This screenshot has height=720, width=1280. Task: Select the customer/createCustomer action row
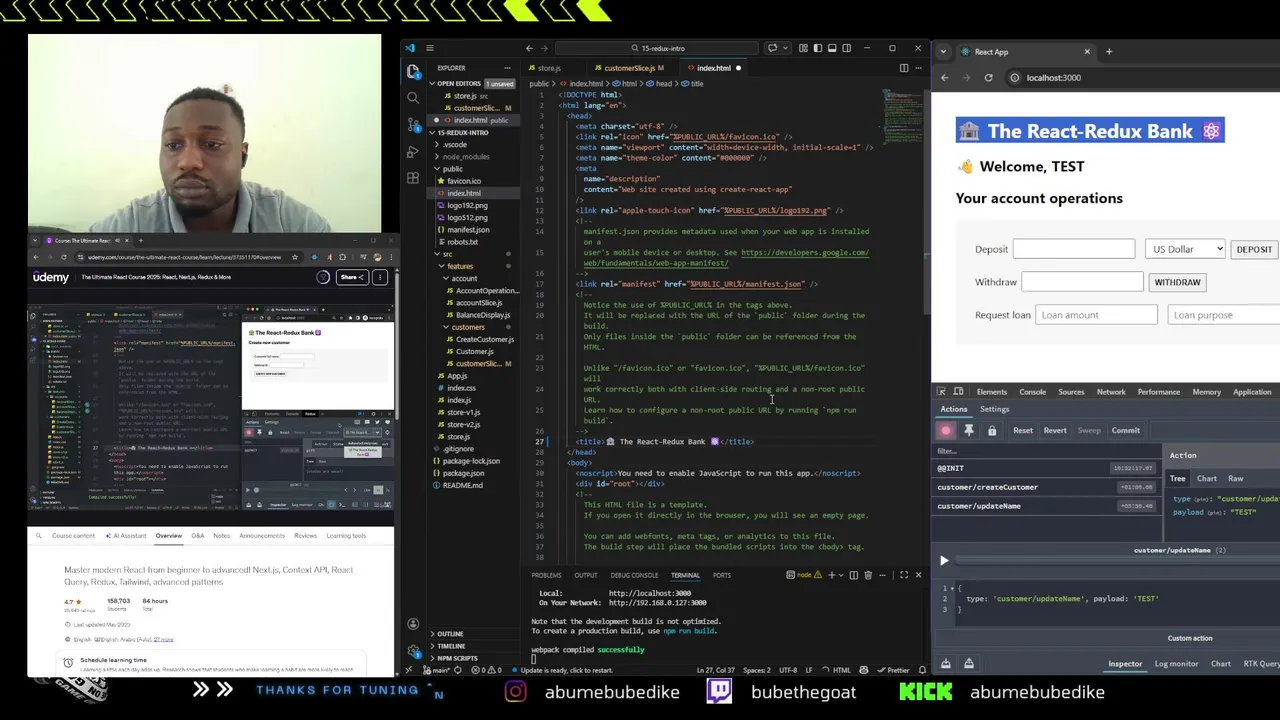1045,487
